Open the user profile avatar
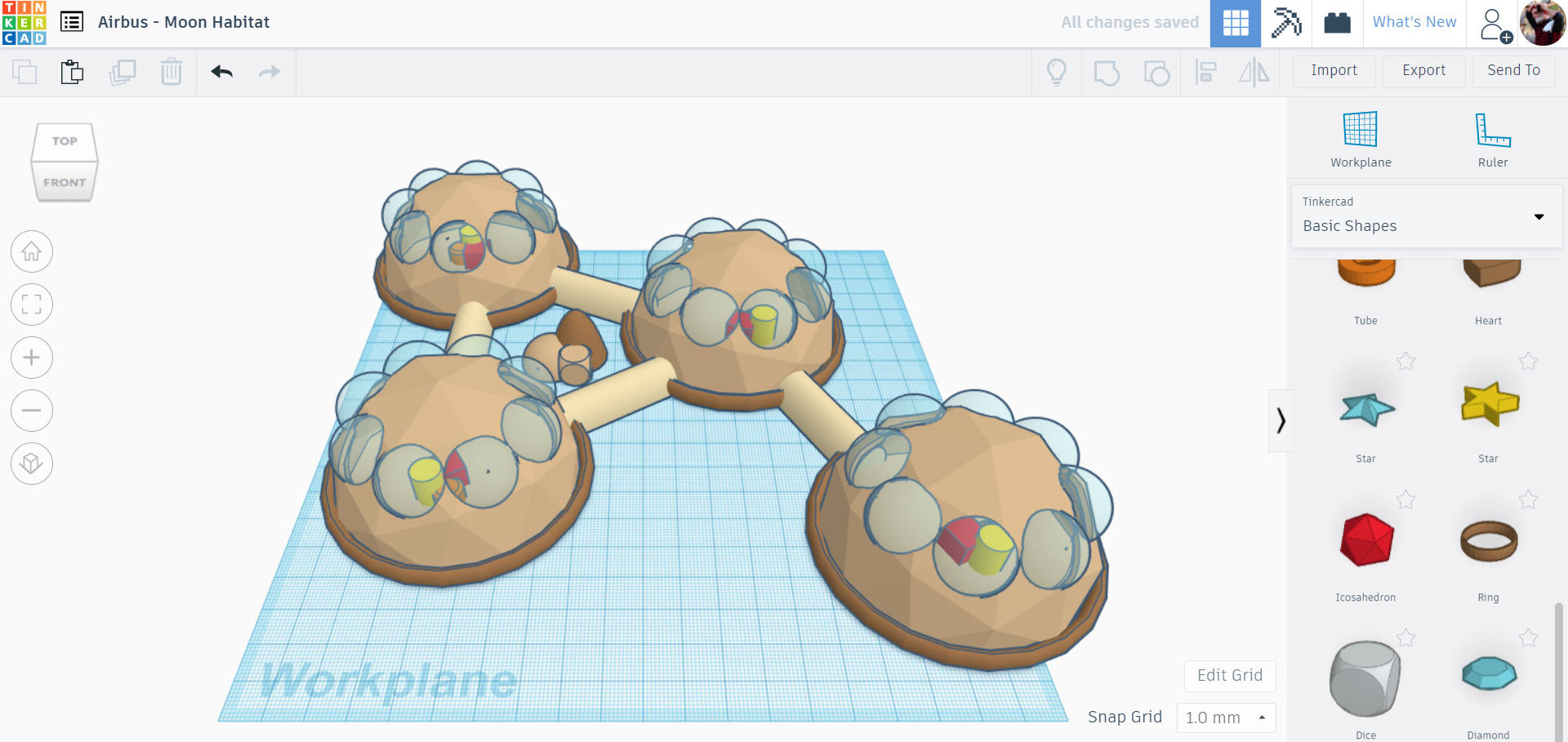 [1543, 23]
